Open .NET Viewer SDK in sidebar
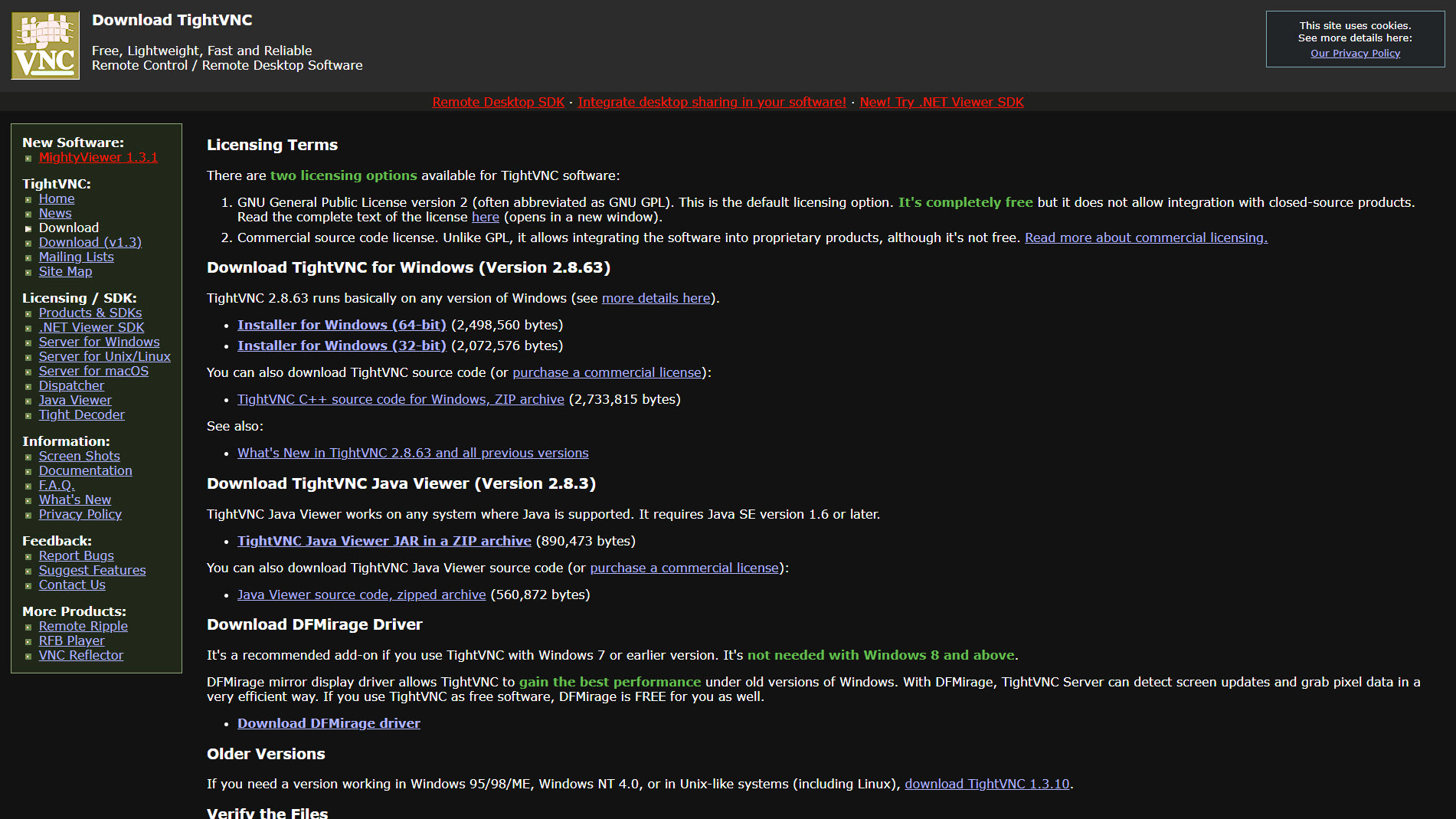 tap(91, 327)
